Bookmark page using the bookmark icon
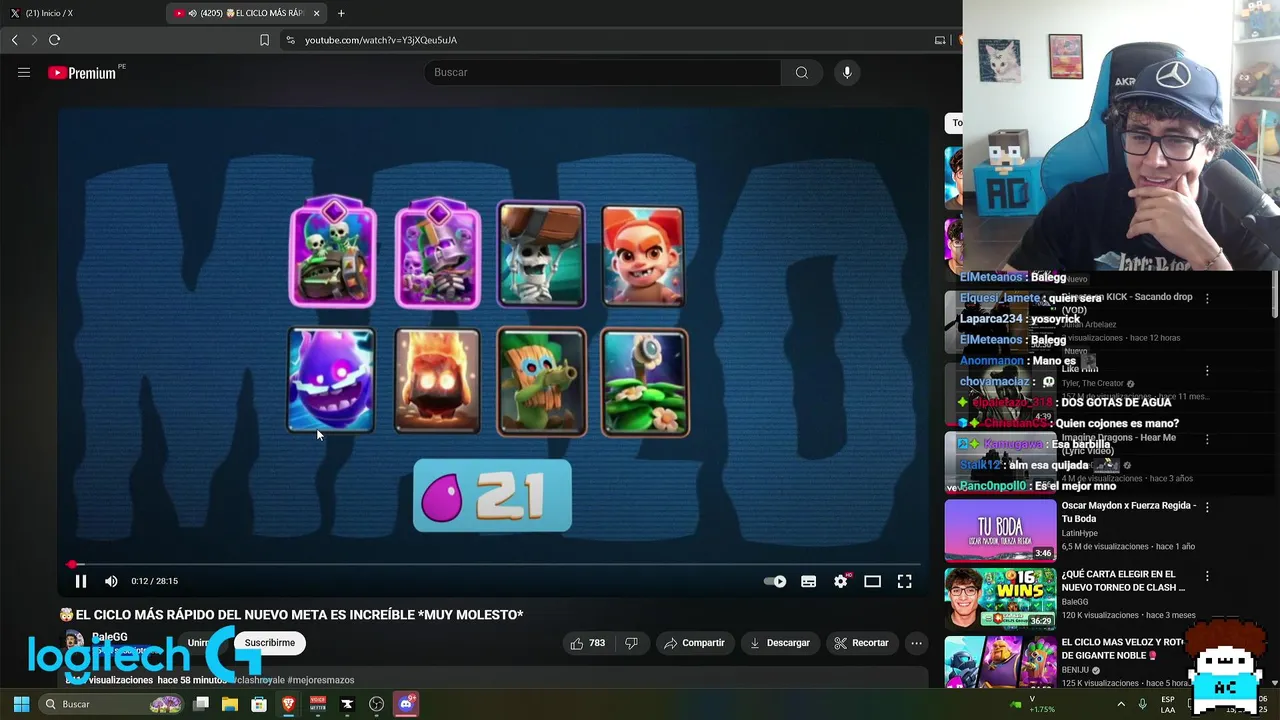 tap(264, 40)
